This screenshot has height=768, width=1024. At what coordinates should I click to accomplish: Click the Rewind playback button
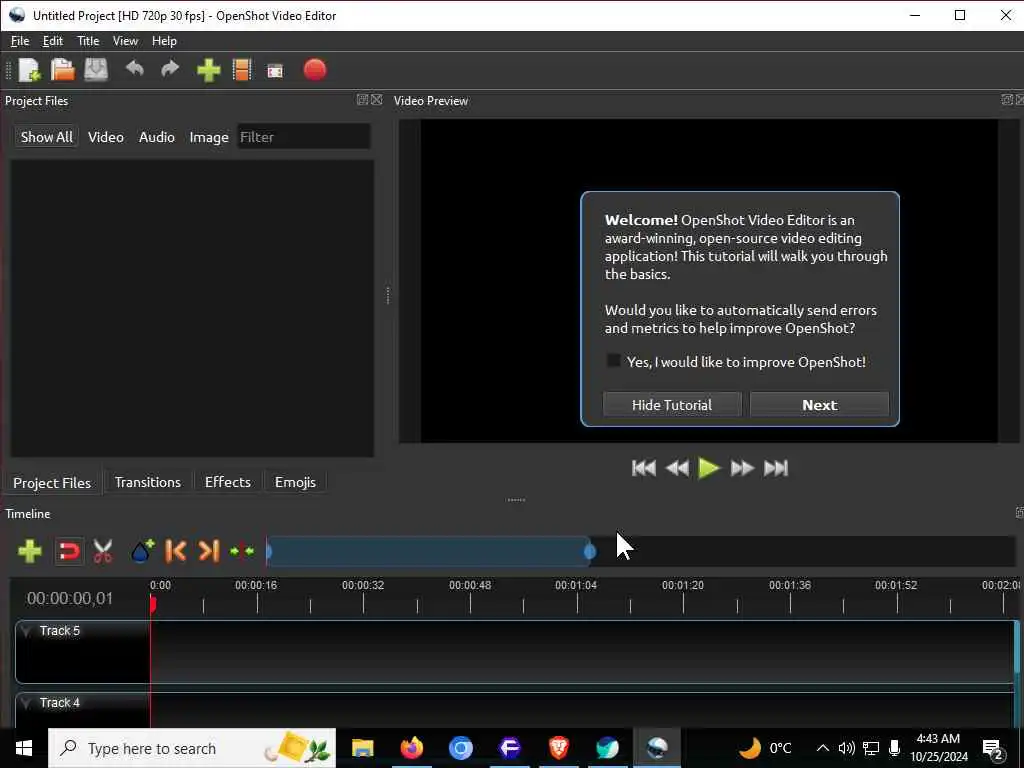(677, 468)
